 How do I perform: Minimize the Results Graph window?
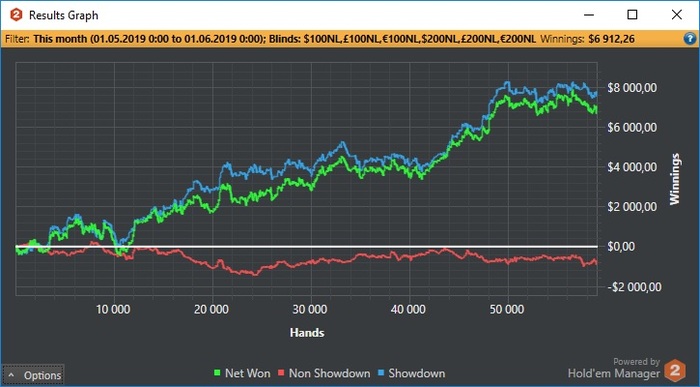click(x=589, y=15)
